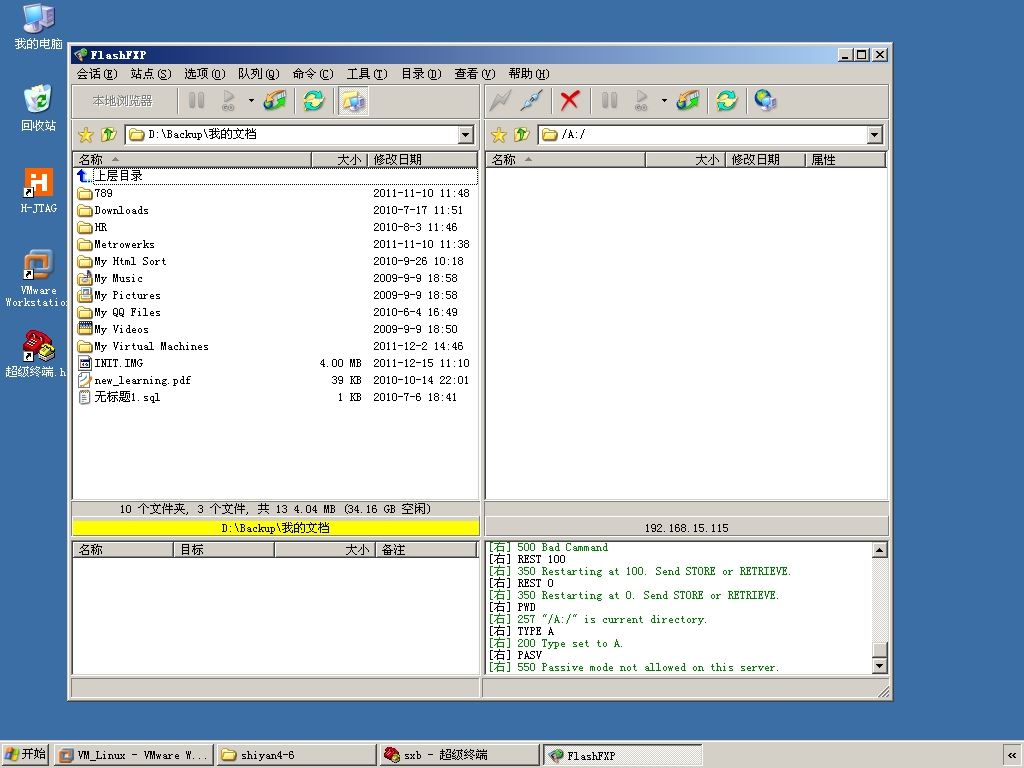This screenshot has width=1024, height=768.
Task: Start the left pane queue transfer
Action: 228,101
